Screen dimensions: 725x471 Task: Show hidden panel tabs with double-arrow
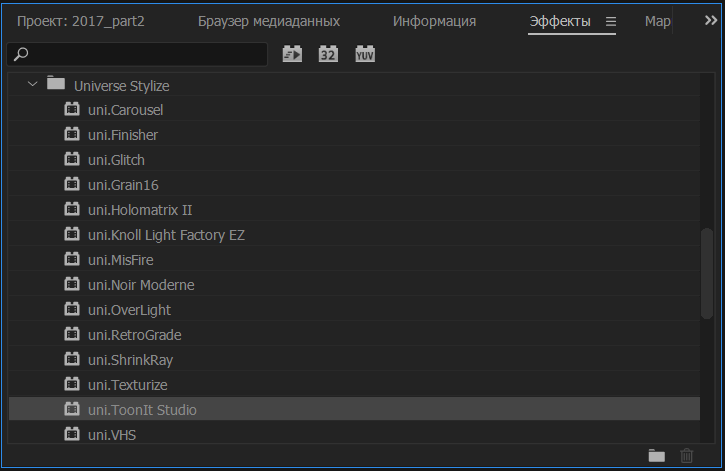pos(711,20)
